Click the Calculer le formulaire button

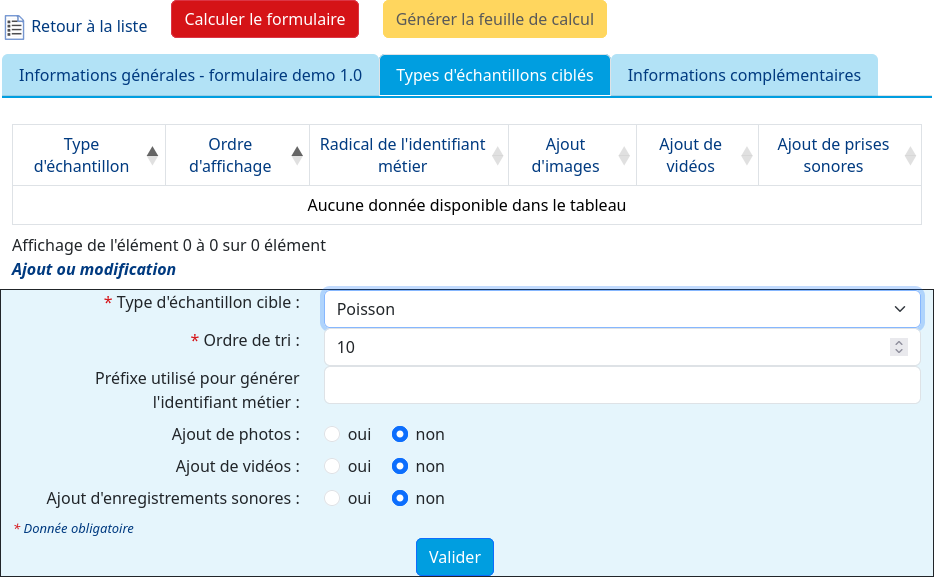265,19
